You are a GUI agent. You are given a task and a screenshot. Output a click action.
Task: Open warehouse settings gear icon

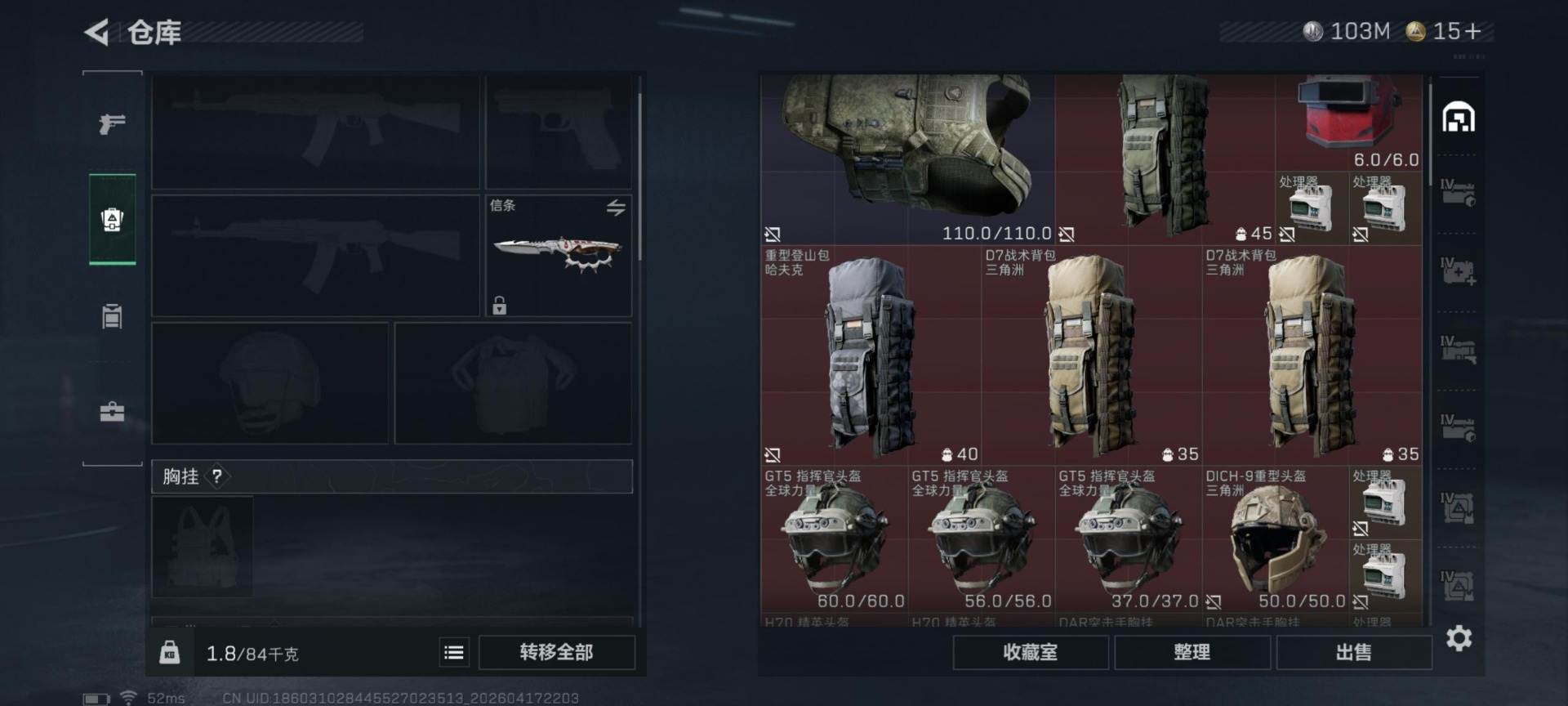(x=1459, y=638)
